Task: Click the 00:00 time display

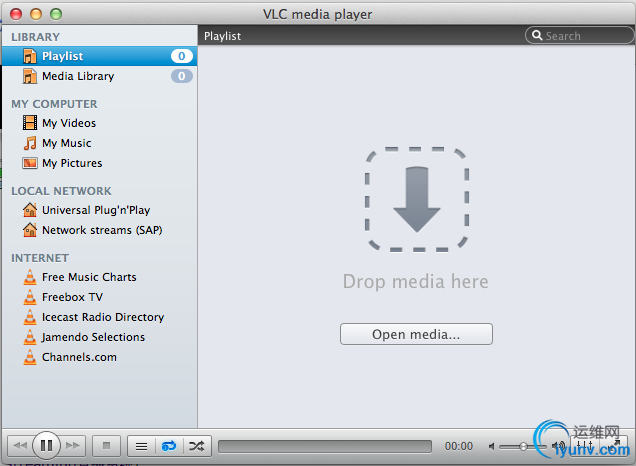Action: [459, 446]
